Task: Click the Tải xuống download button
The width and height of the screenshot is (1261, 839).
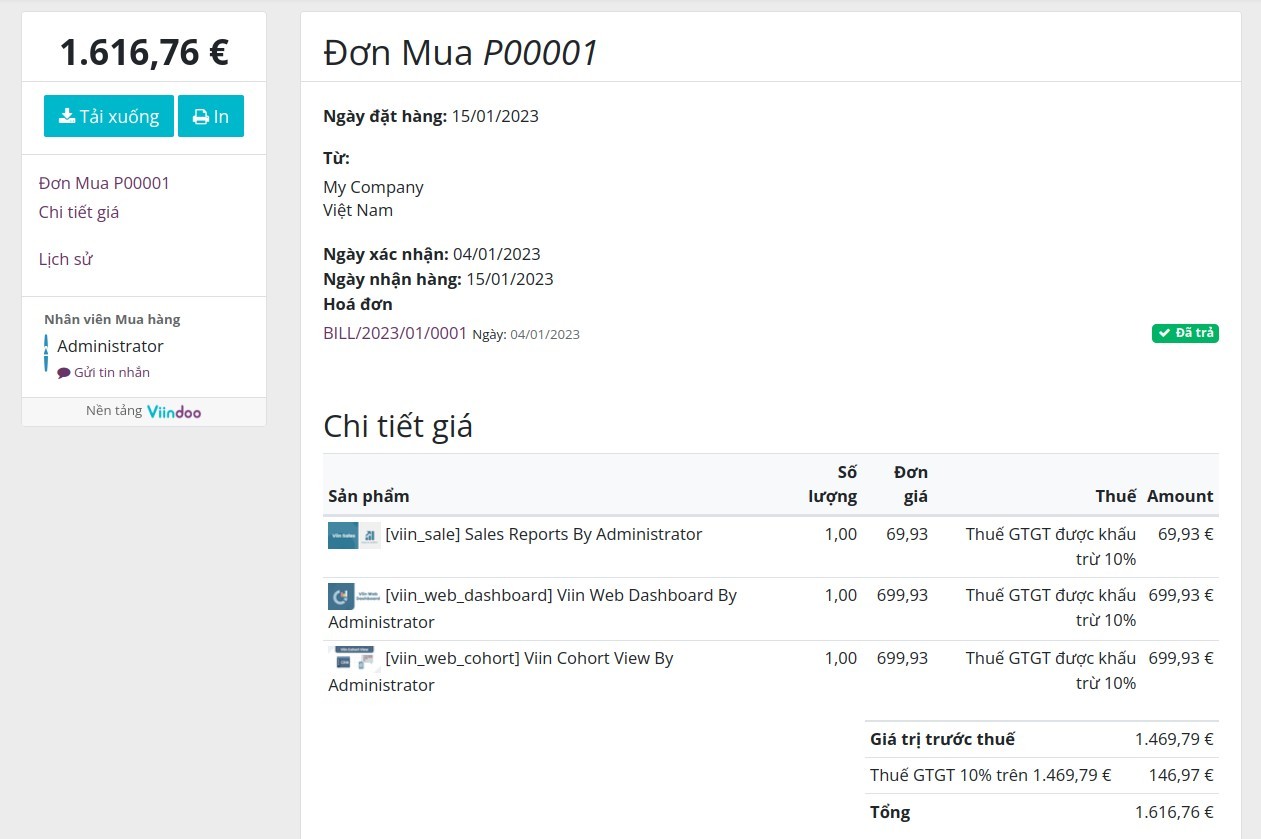Action: point(109,116)
